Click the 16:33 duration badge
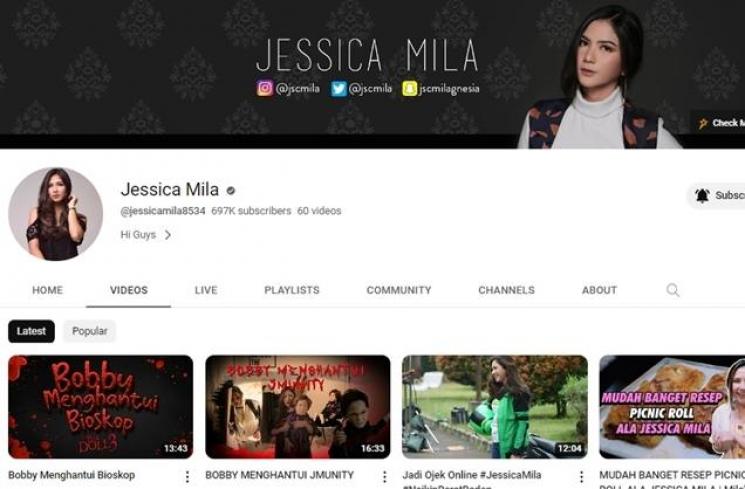This screenshot has height=489, width=745. point(372,448)
